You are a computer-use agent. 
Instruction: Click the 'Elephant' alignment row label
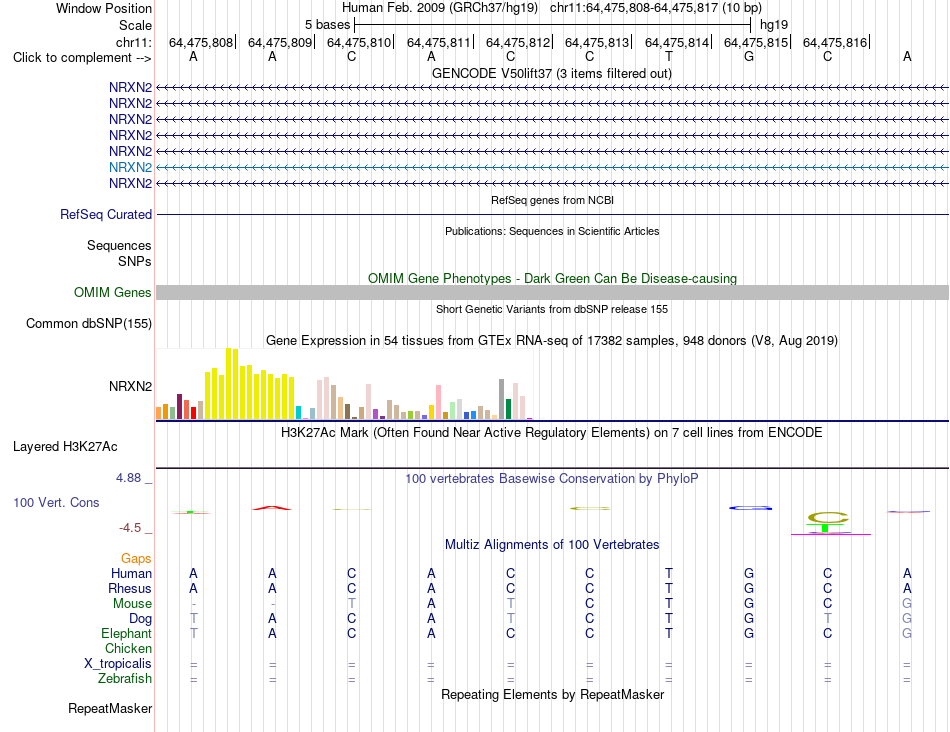(x=127, y=633)
